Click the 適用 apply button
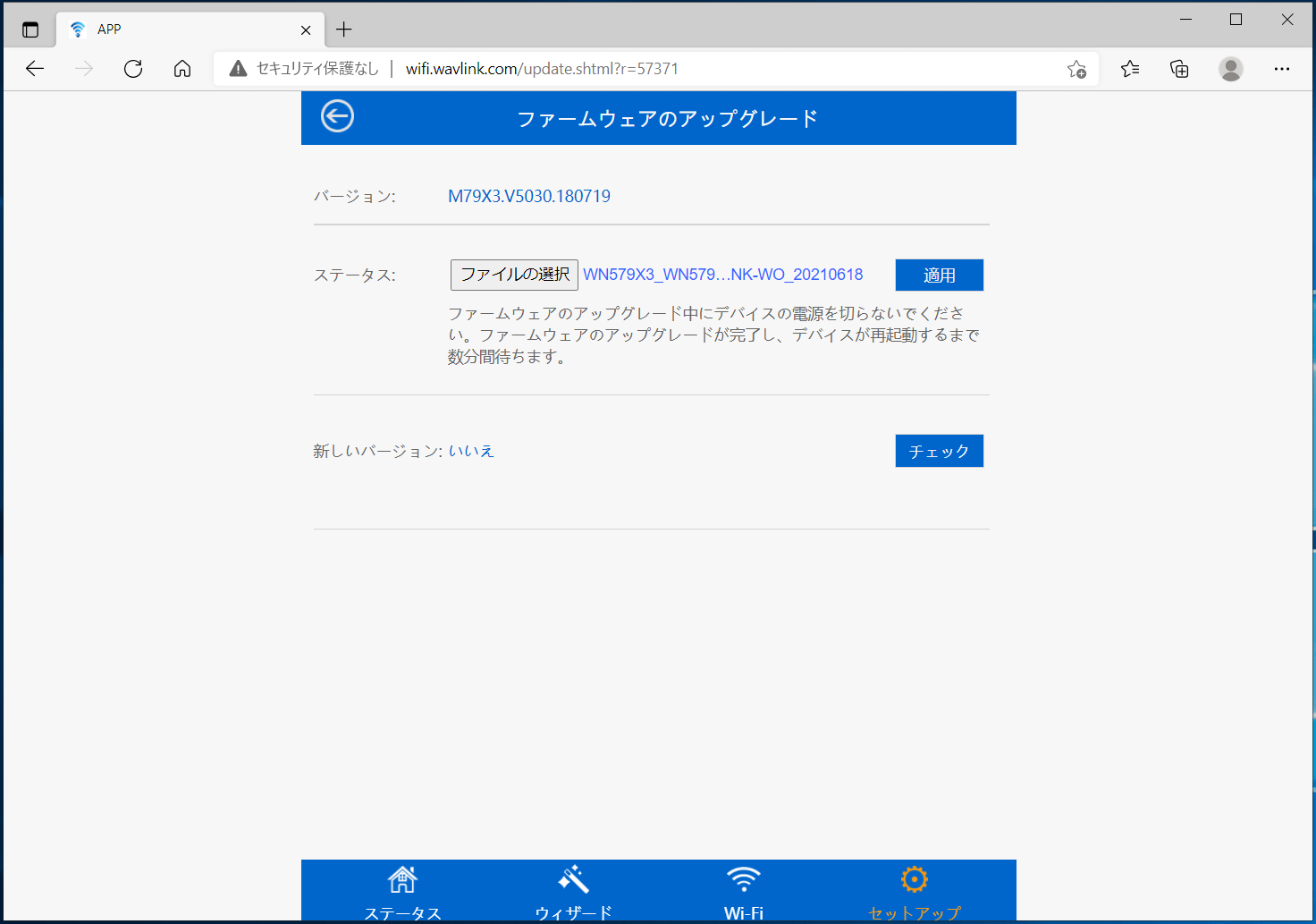The height and width of the screenshot is (924, 1316). point(940,276)
